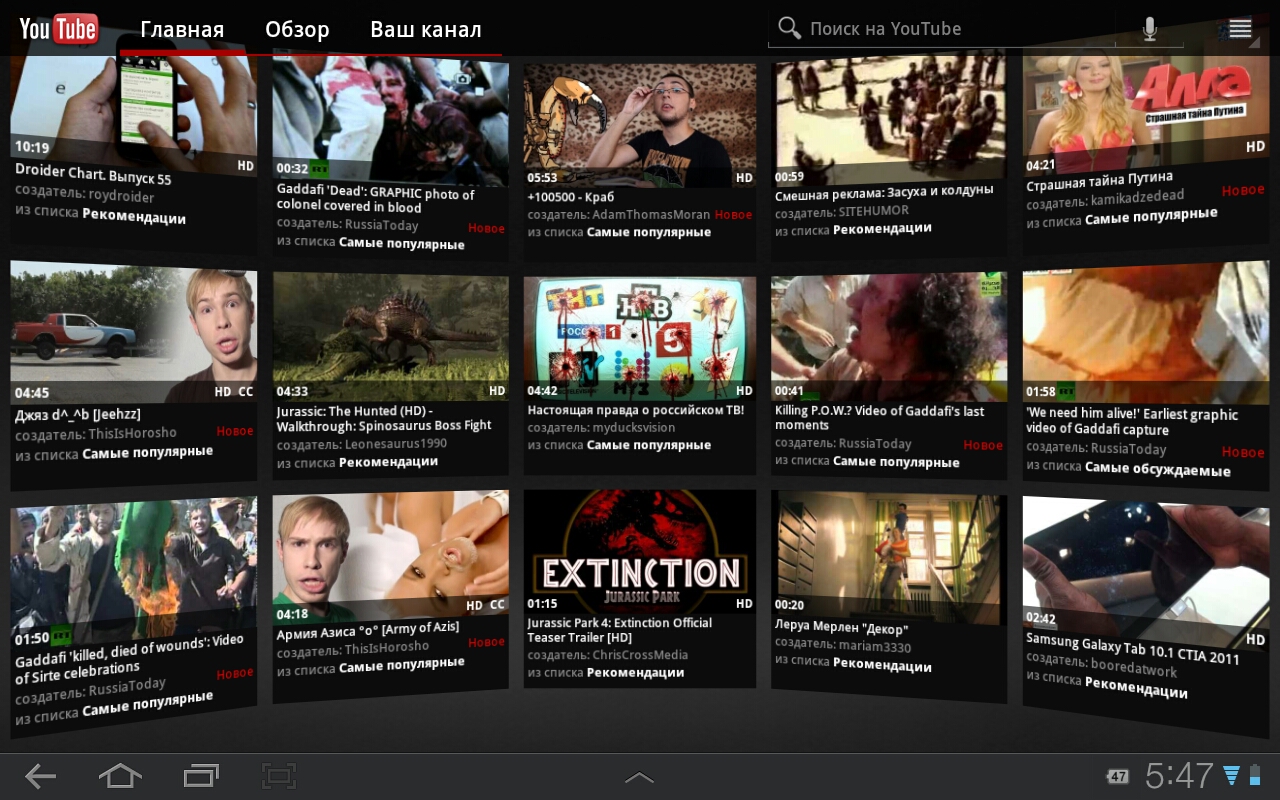Open the 'We need him alive!' thumbnail

(x=1145, y=334)
